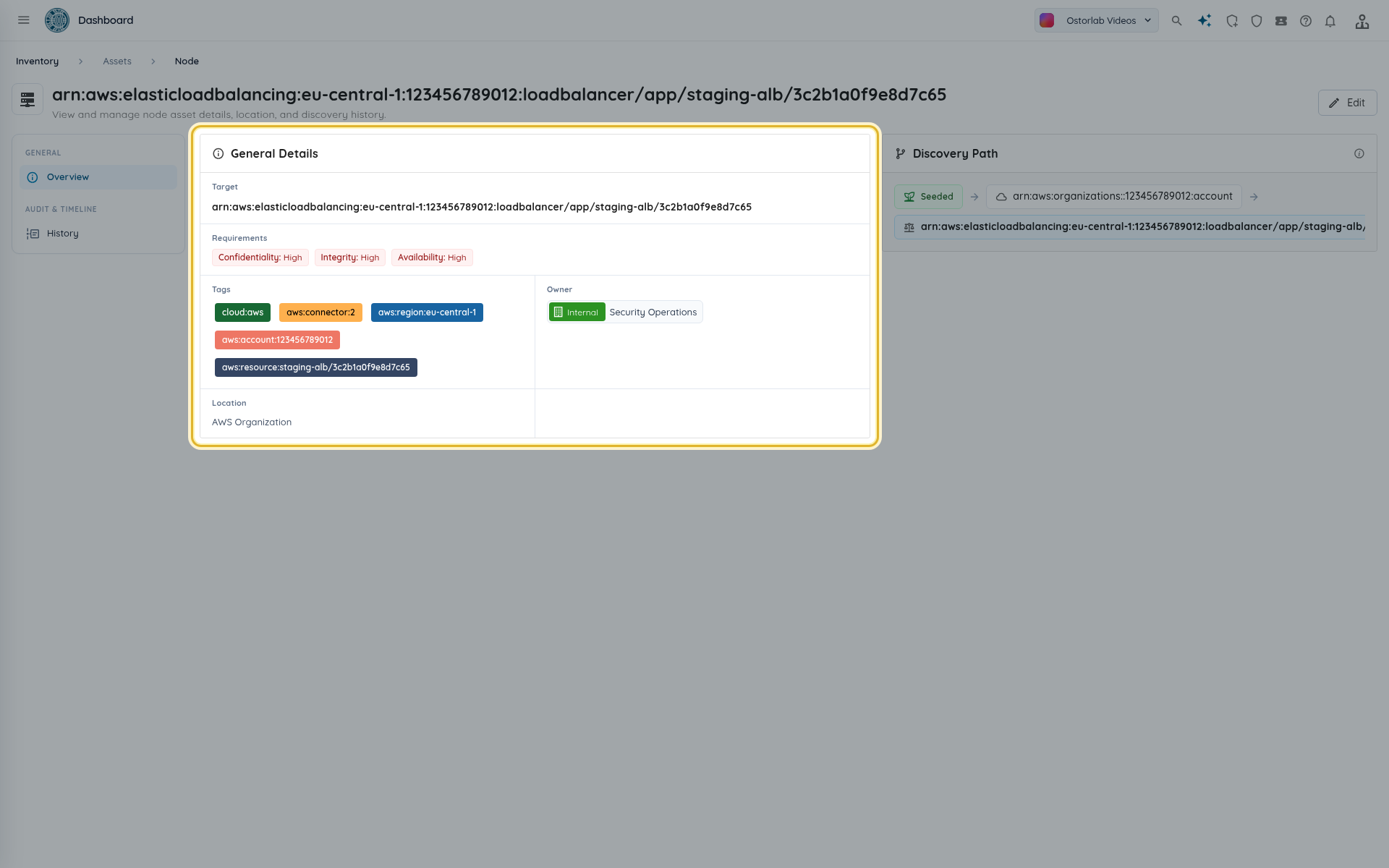Click the Discovery Path branch icon
The image size is (1389, 868).
[901, 153]
